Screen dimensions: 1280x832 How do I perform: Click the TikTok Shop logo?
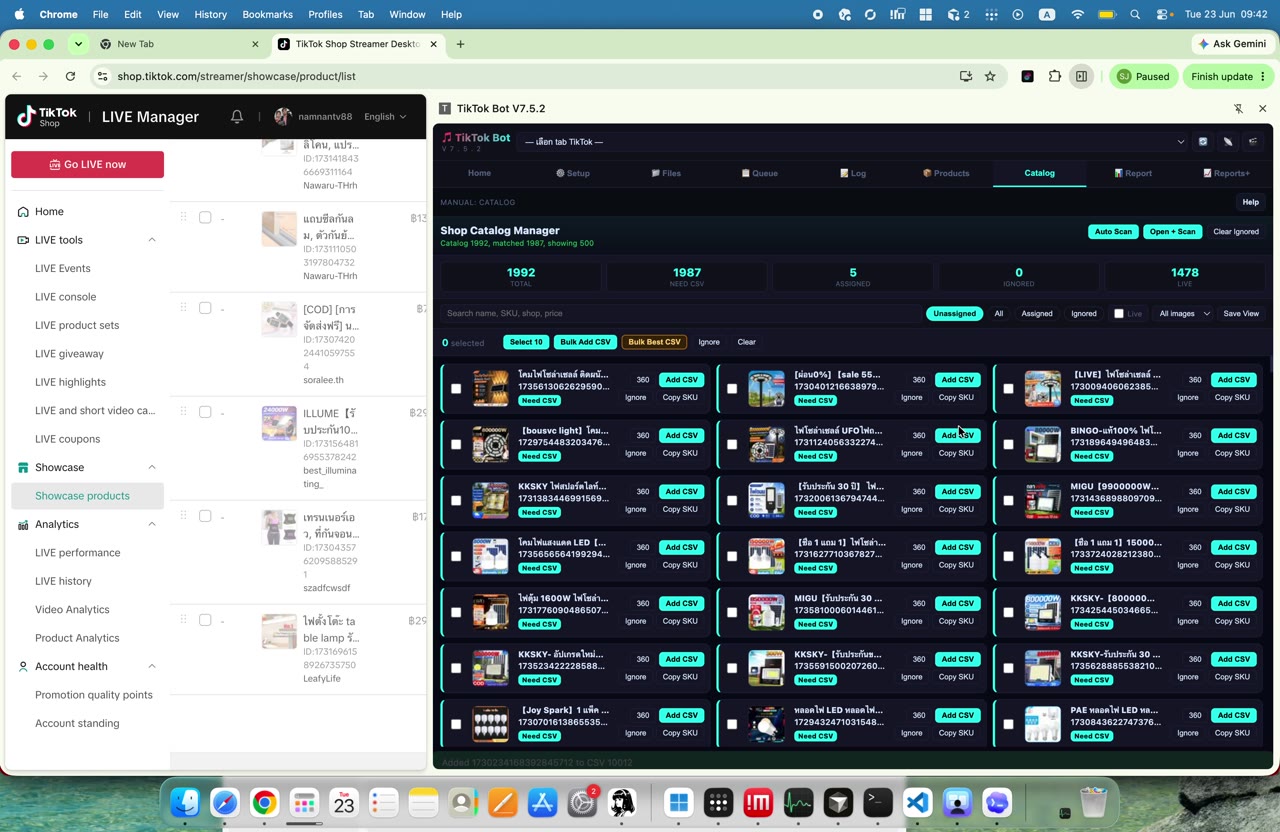pyautogui.click(x=47, y=117)
